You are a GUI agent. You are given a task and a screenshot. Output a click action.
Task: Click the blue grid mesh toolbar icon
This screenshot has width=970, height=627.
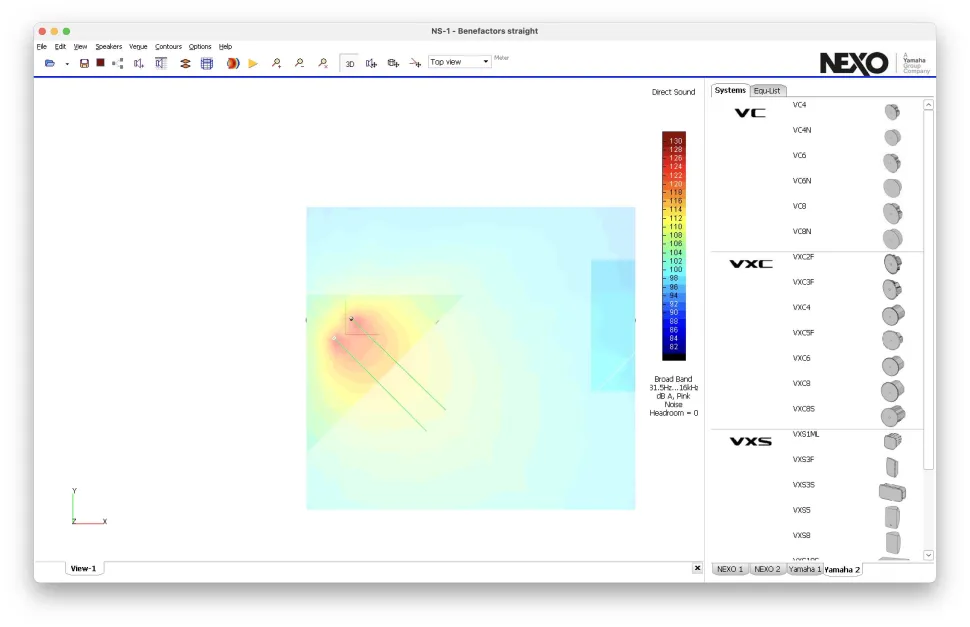point(207,63)
